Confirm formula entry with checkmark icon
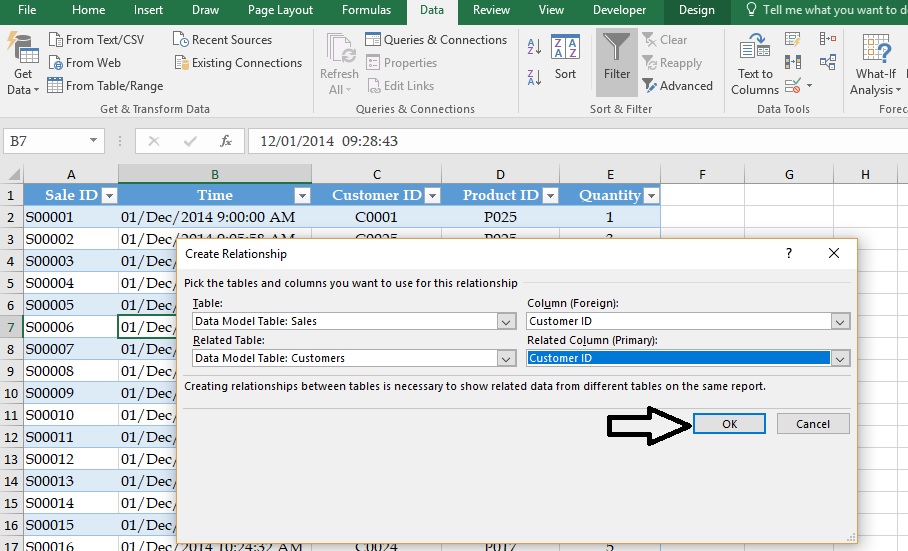The image size is (908, 551). 190,141
